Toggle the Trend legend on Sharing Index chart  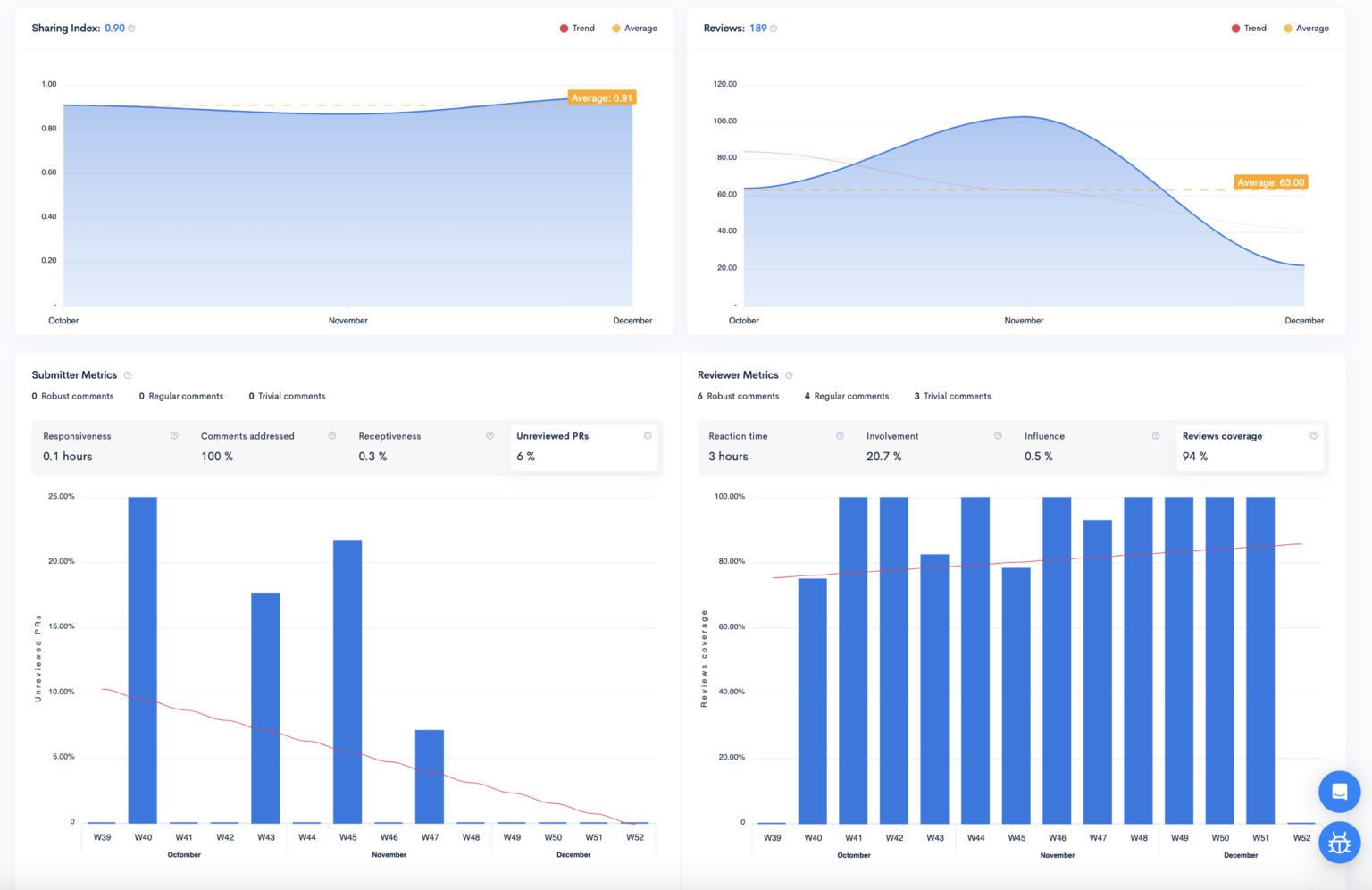[577, 28]
